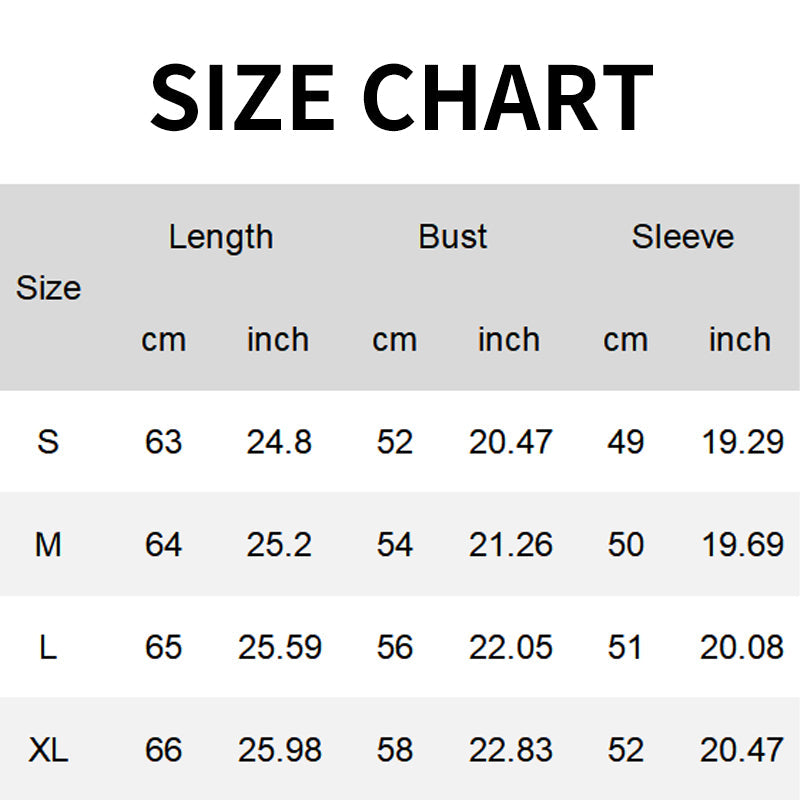Viewport: 800px width, 800px height.
Task: Click the 21.26 inch bust value
Action: click(510, 544)
